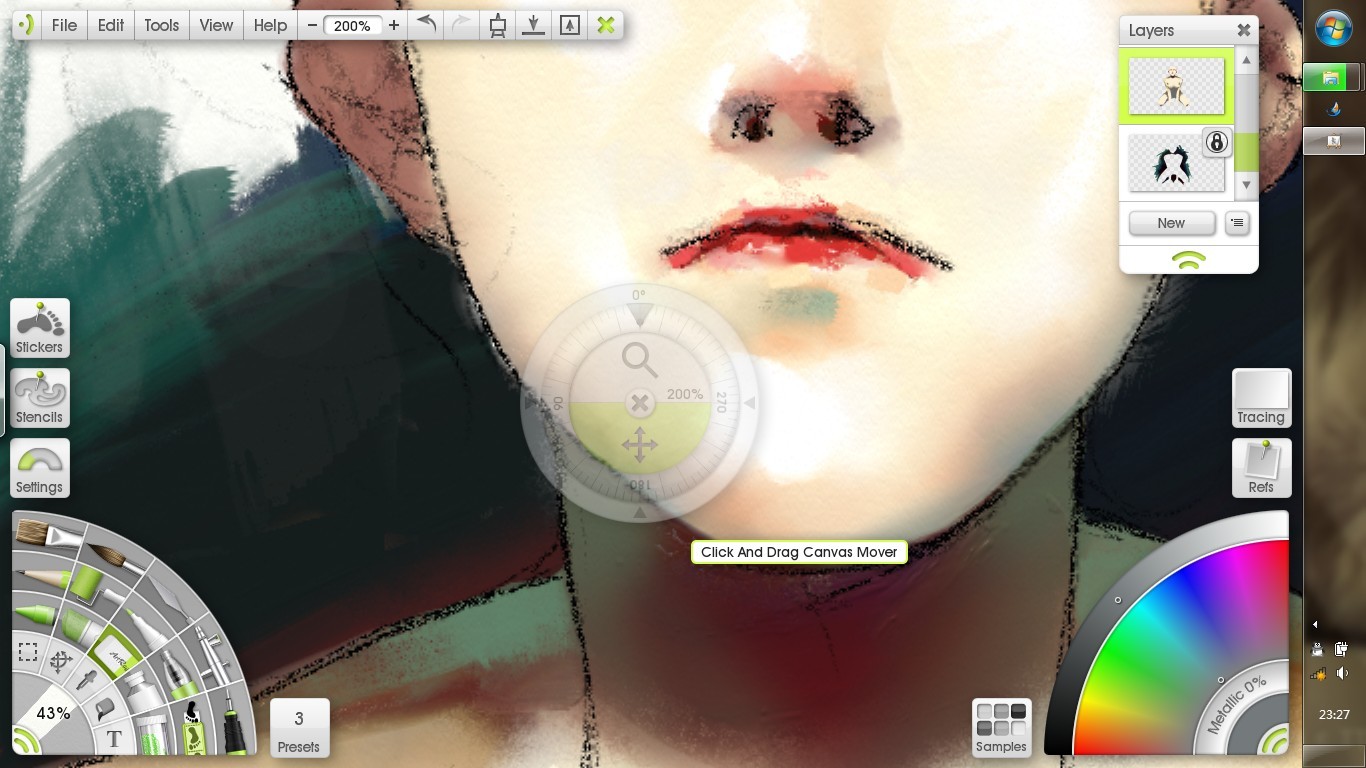Zoom in with the plus button
1366x768 pixels.
[394, 25]
